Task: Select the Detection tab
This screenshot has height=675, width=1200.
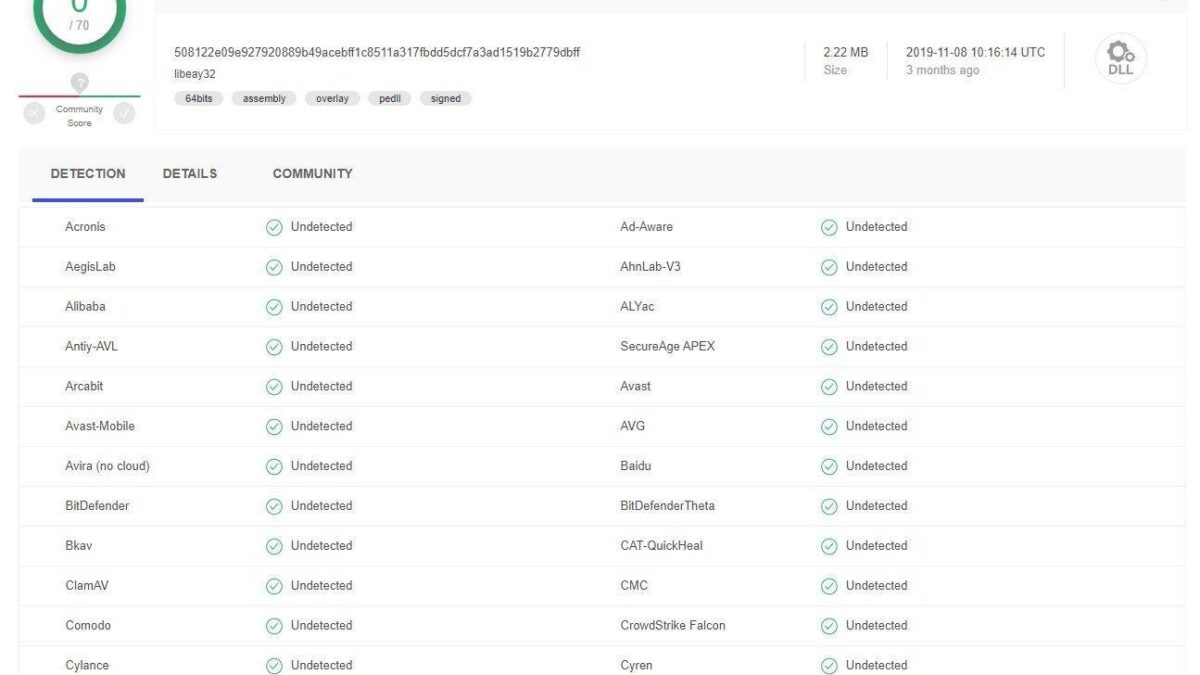Action: pos(88,174)
